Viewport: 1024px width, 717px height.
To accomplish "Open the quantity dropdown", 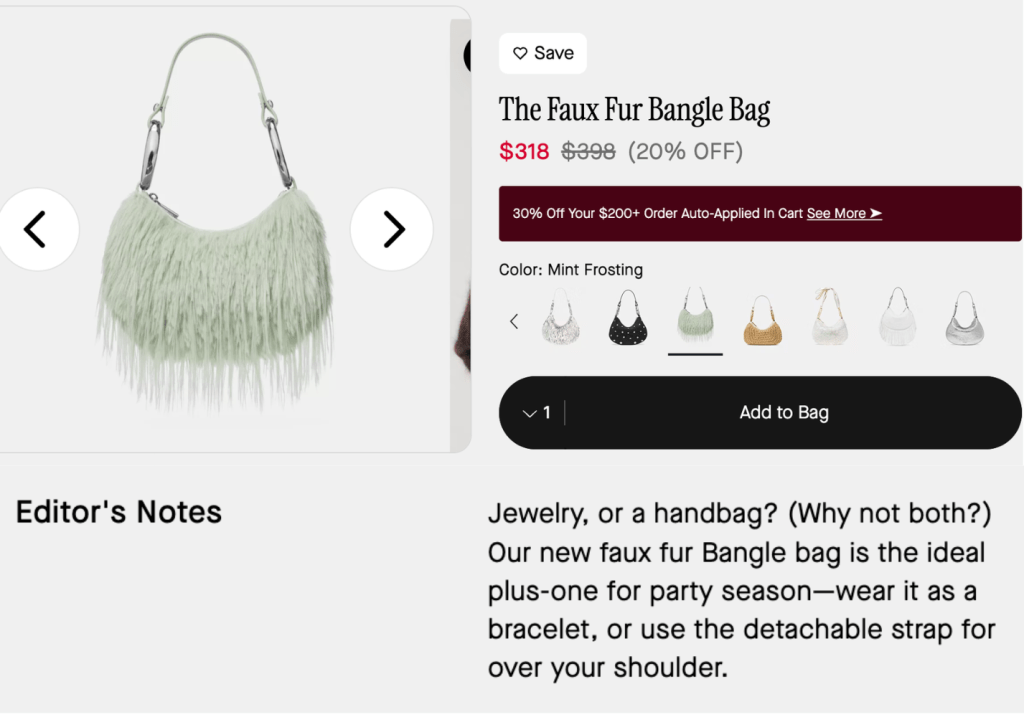I will pos(537,413).
